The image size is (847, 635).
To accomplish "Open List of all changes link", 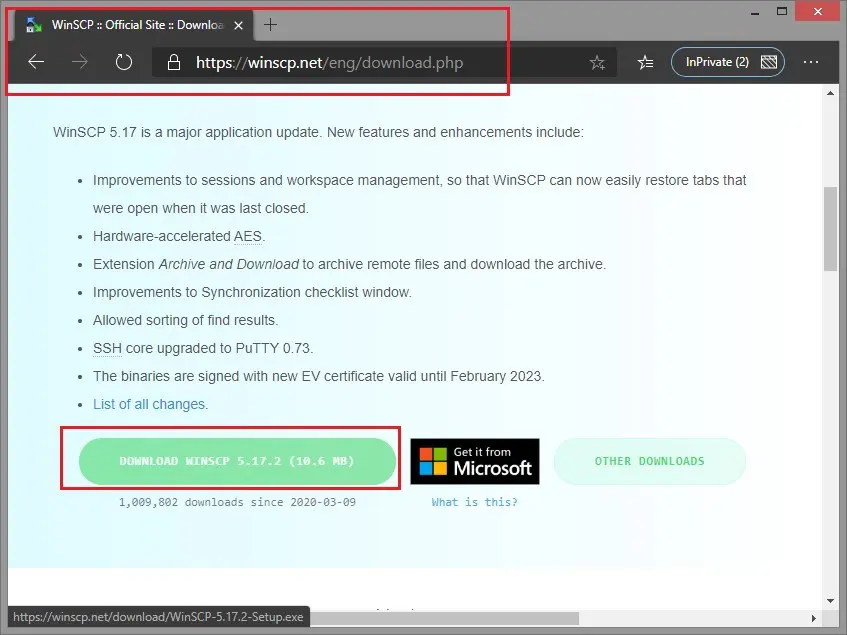I will tap(149, 404).
